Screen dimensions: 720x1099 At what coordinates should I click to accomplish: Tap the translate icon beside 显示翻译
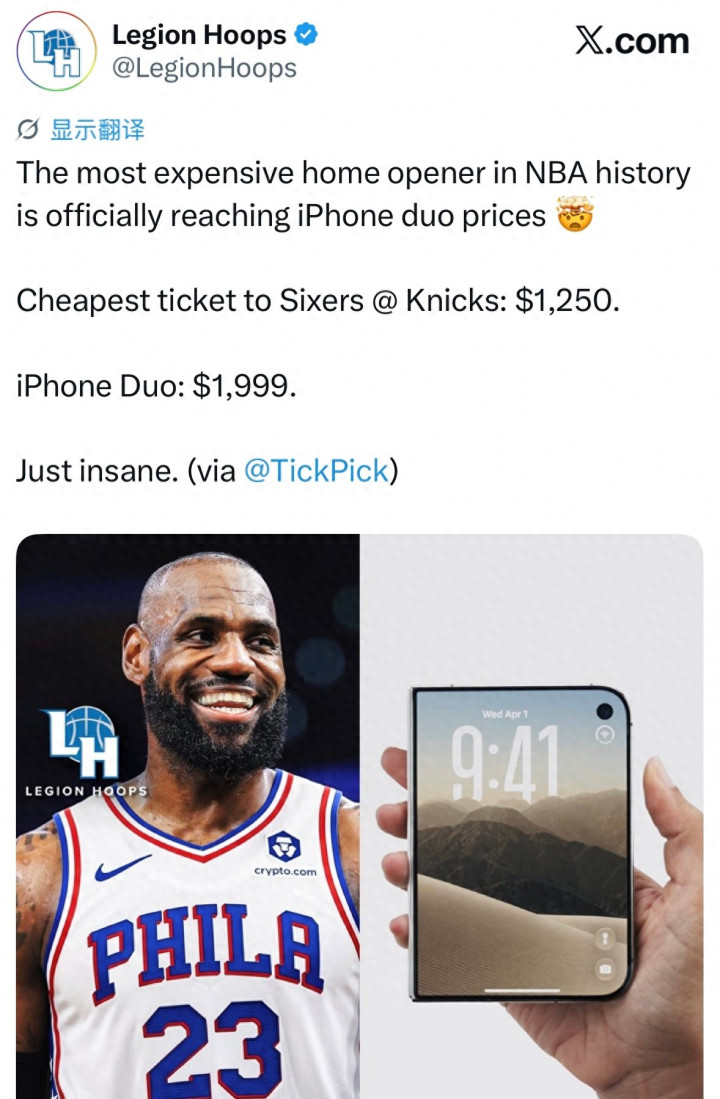coord(28,130)
